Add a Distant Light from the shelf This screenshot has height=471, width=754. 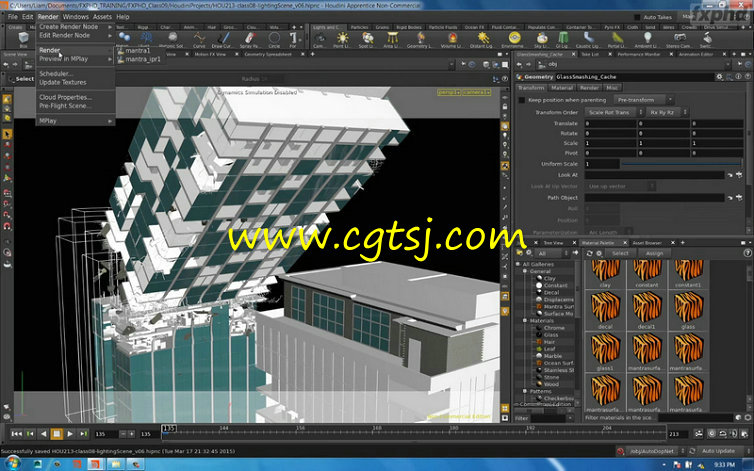click(x=482, y=39)
